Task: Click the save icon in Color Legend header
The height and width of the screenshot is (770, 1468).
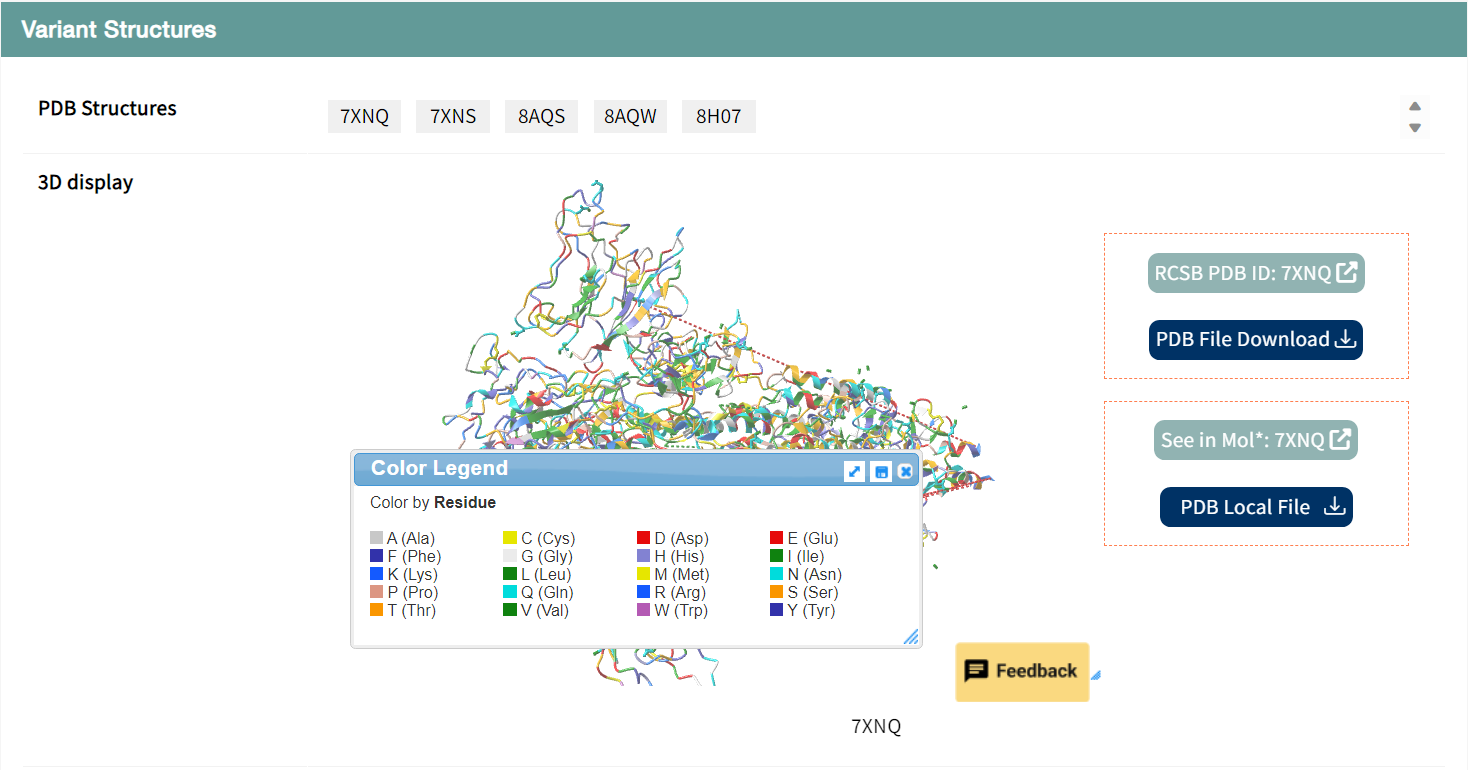Action: (880, 471)
